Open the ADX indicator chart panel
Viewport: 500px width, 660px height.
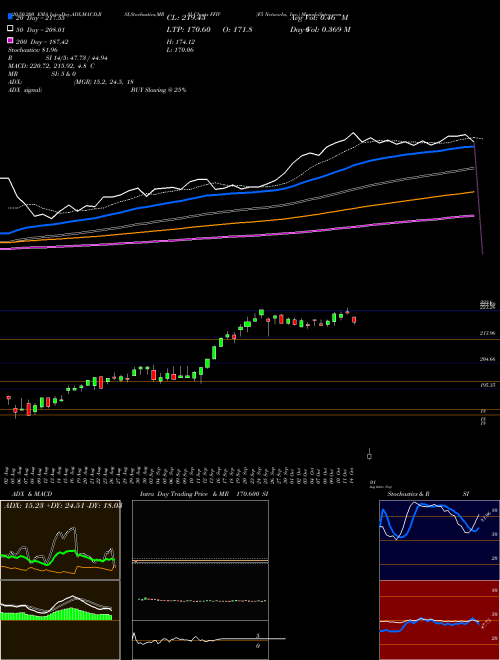(x=60, y=540)
